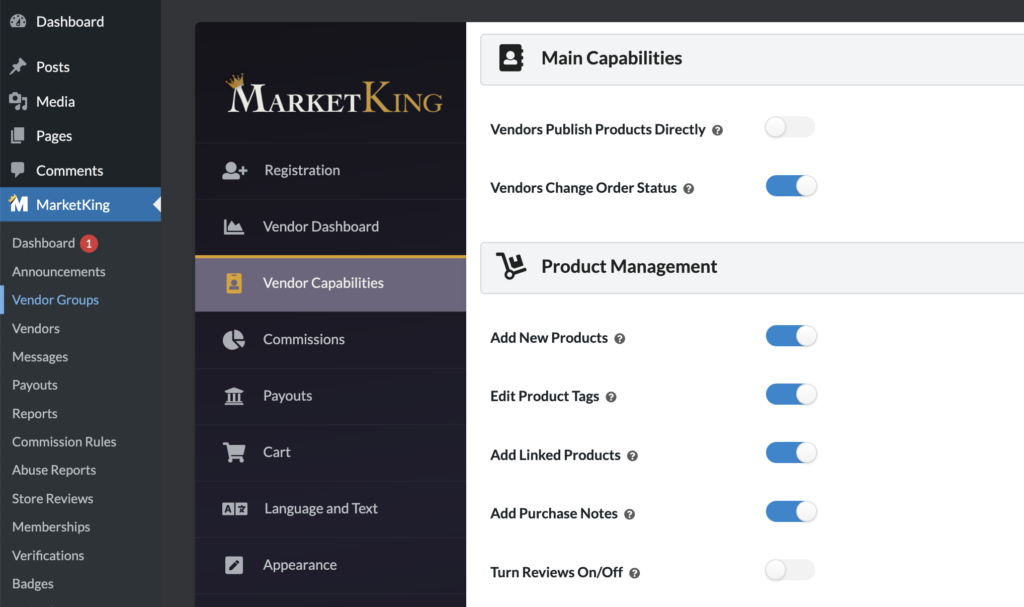Click the WordPress Dashboard gauge icon
This screenshot has height=607, width=1024.
click(18, 21)
